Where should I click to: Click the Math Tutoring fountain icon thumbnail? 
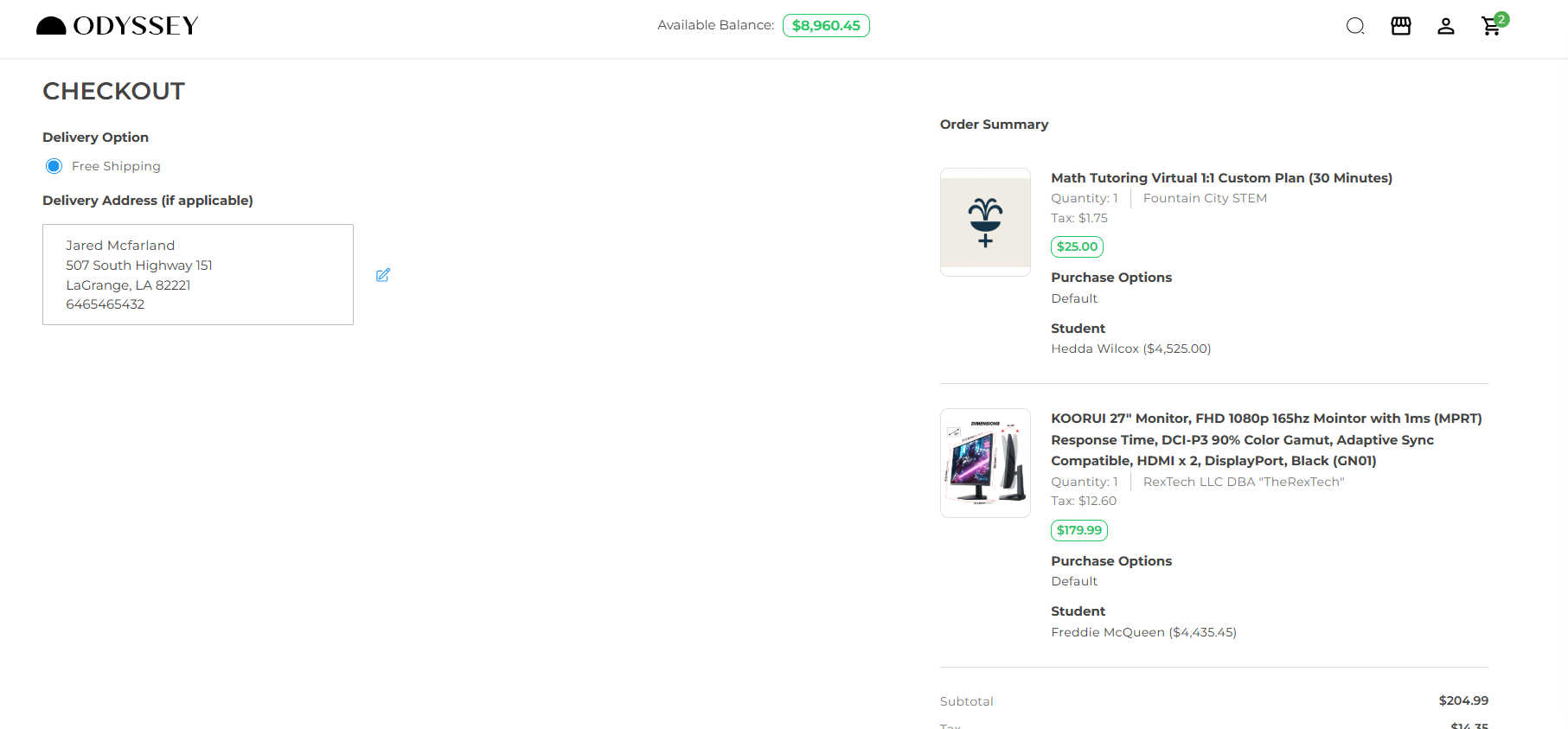[x=985, y=221]
